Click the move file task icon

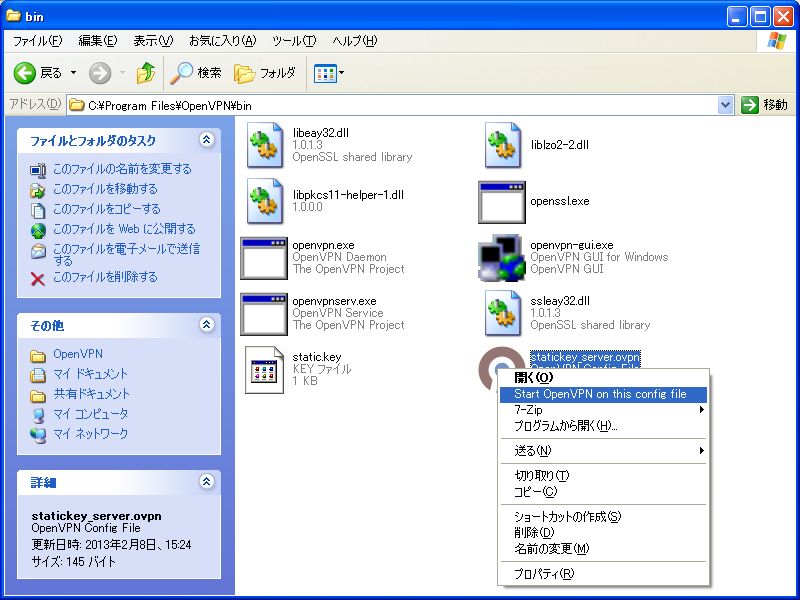click(x=38, y=190)
